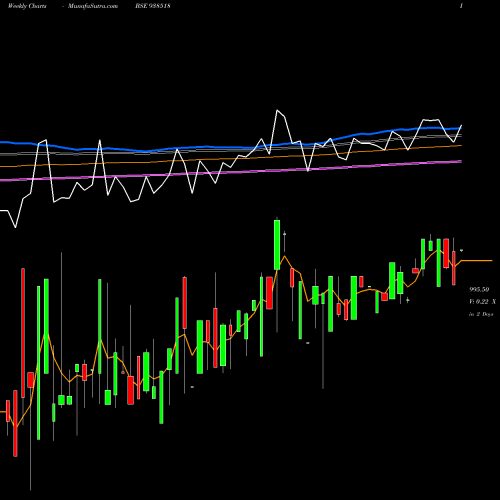Click the 'V: 0.22 N' volume text

click(482, 302)
